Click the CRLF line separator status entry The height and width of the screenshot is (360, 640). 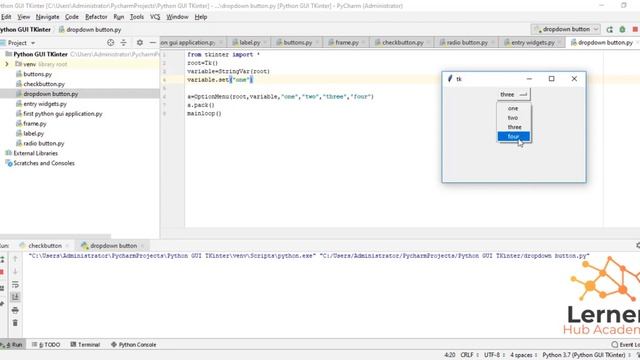coord(467,355)
